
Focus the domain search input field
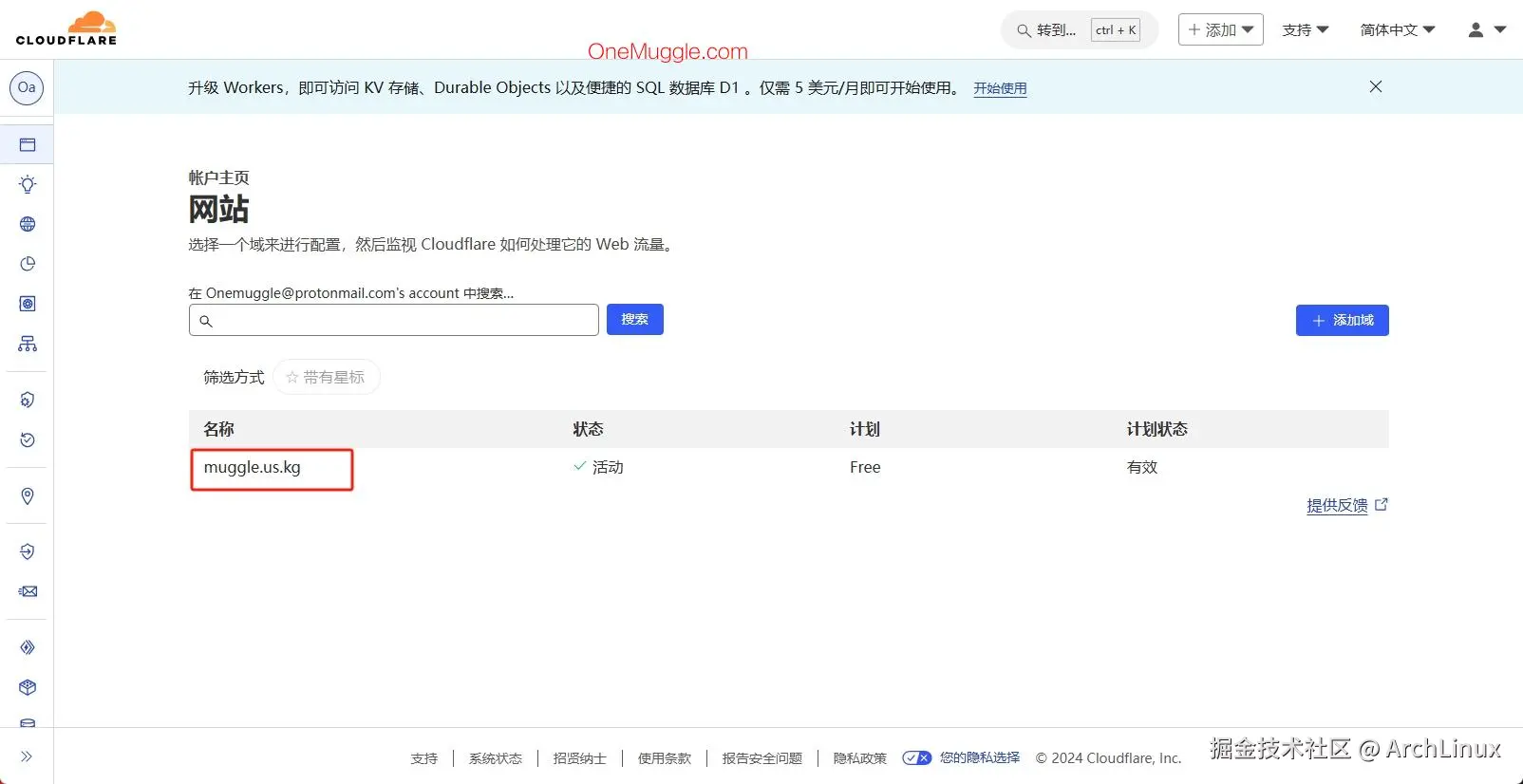pos(394,320)
